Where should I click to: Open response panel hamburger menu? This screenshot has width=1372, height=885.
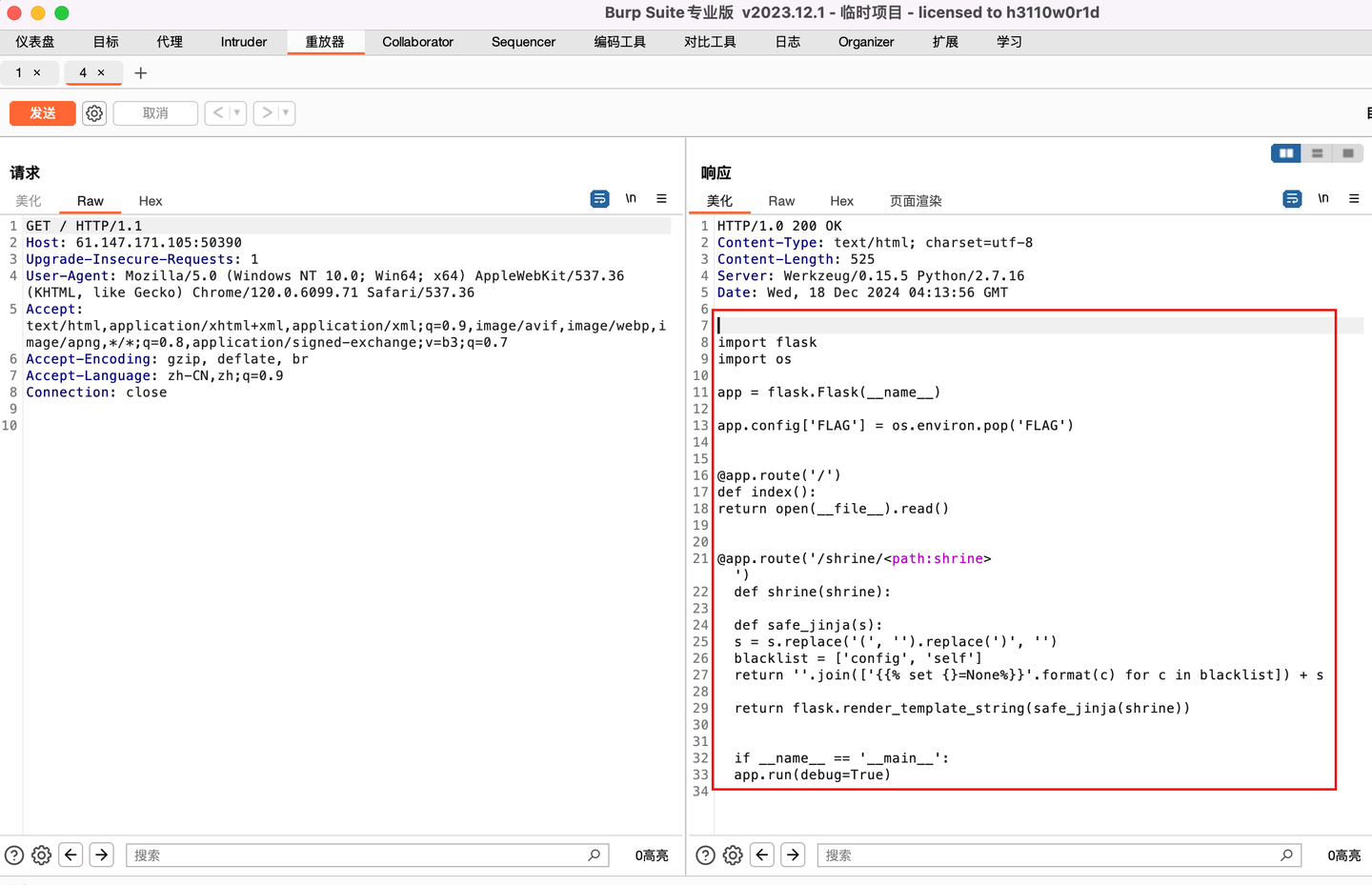tap(1354, 199)
